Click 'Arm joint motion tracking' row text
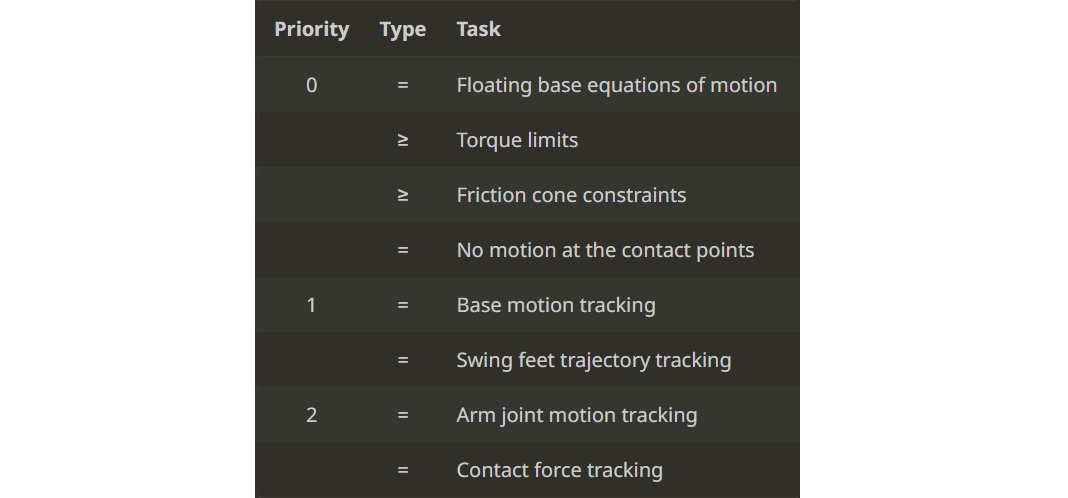 tap(576, 415)
